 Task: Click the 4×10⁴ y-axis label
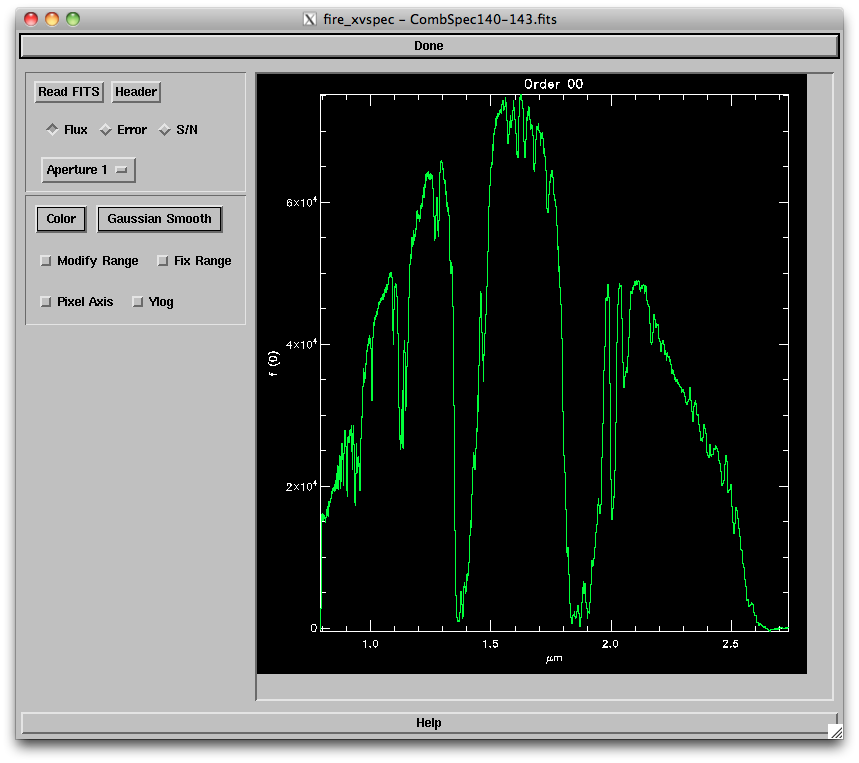pyautogui.click(x=301, y=345)
